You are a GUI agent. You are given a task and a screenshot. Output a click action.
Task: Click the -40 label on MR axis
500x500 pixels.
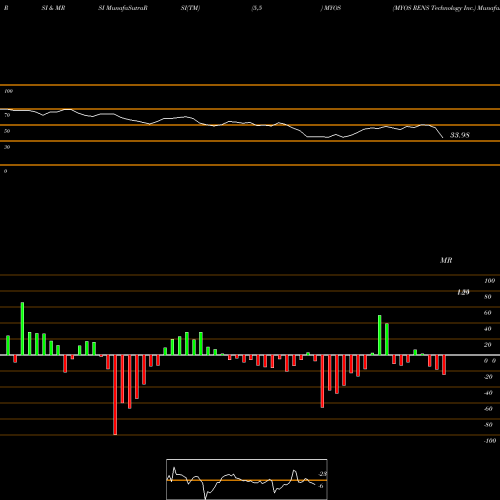488,393
